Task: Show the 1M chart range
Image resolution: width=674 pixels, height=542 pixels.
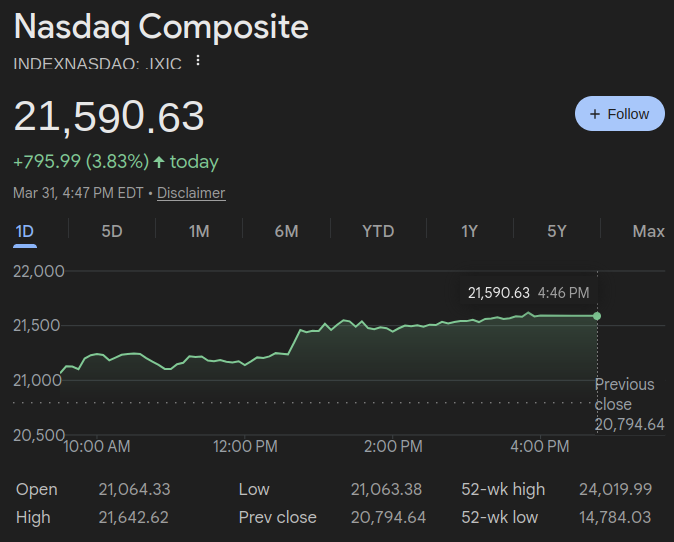Action: [x=199, y=232]
